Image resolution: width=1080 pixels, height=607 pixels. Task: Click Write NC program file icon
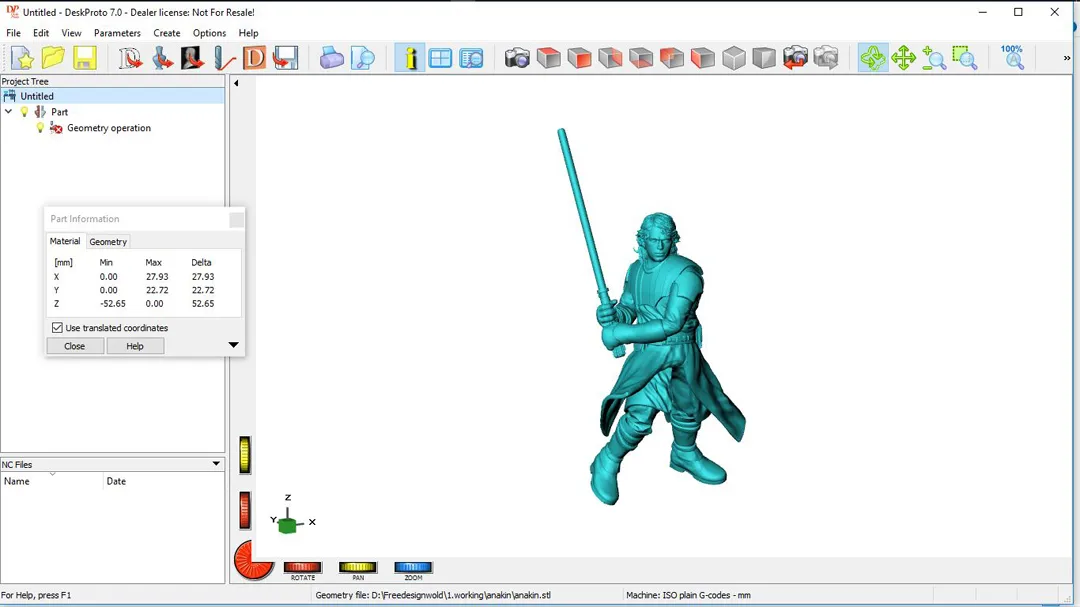tap(285, 58)
